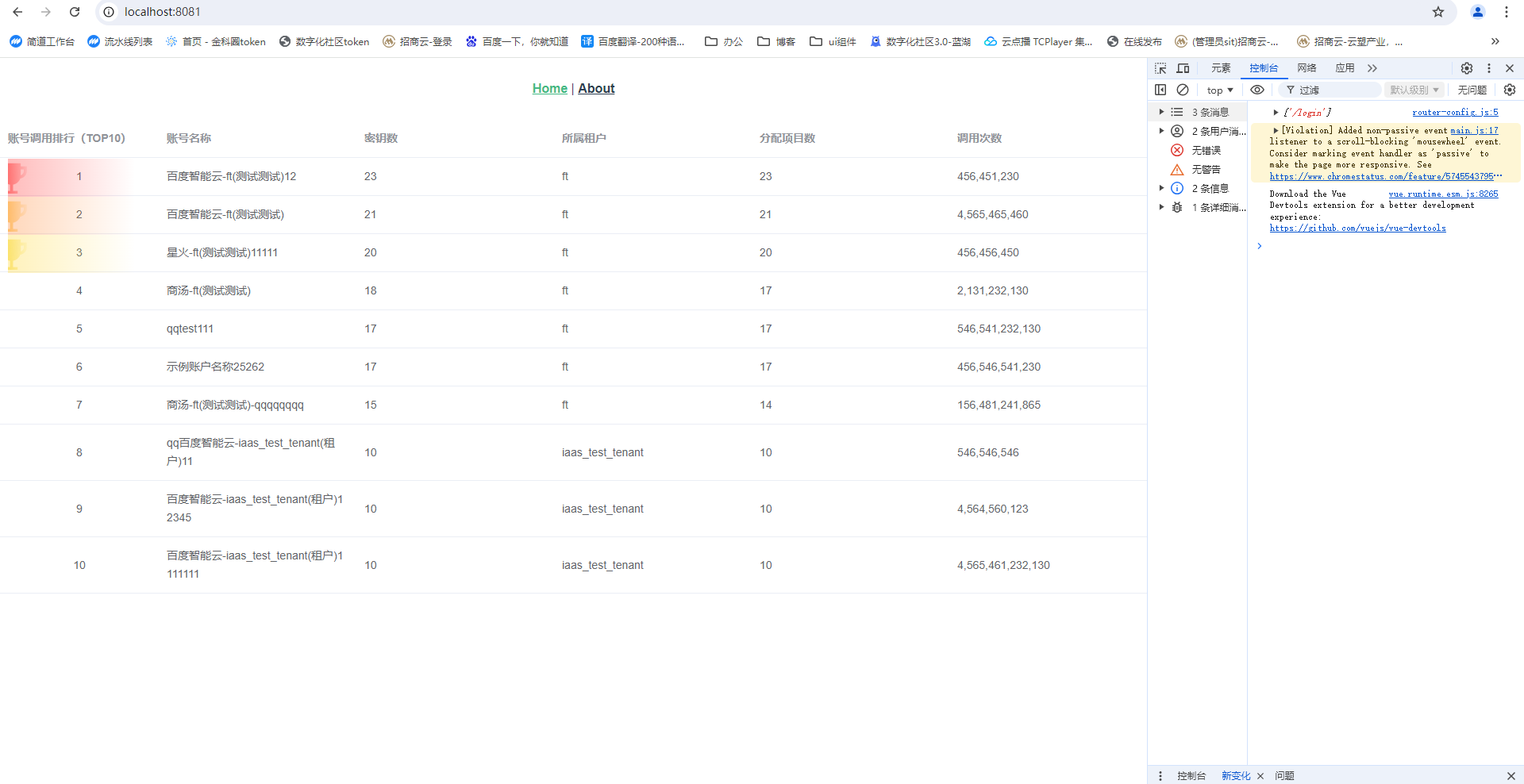Screen dimensions: 1524x784
Task: Open the 百度一下 bookmark
Action: [x=517, y=41]
